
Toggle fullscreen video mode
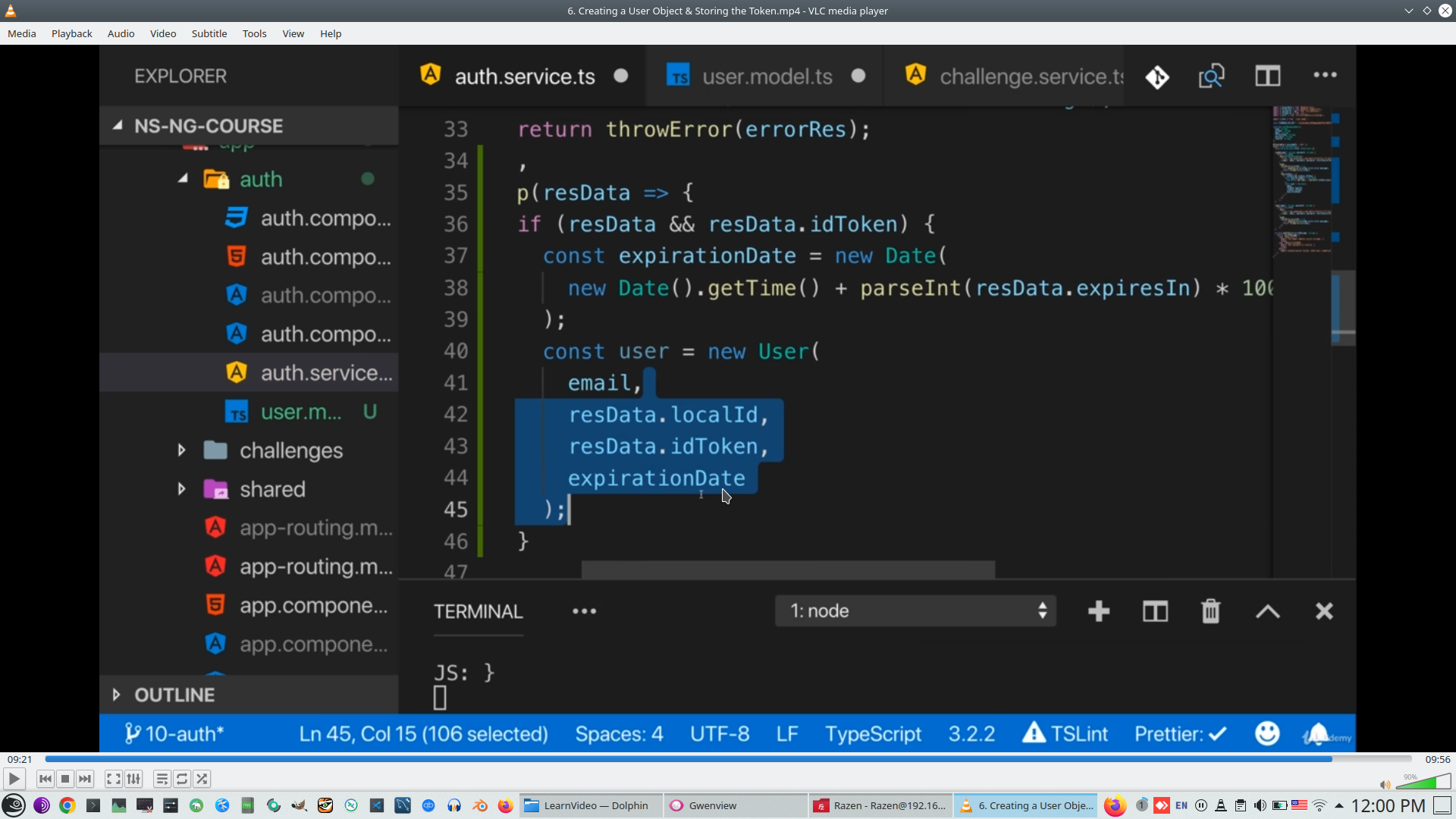(113, 779)
